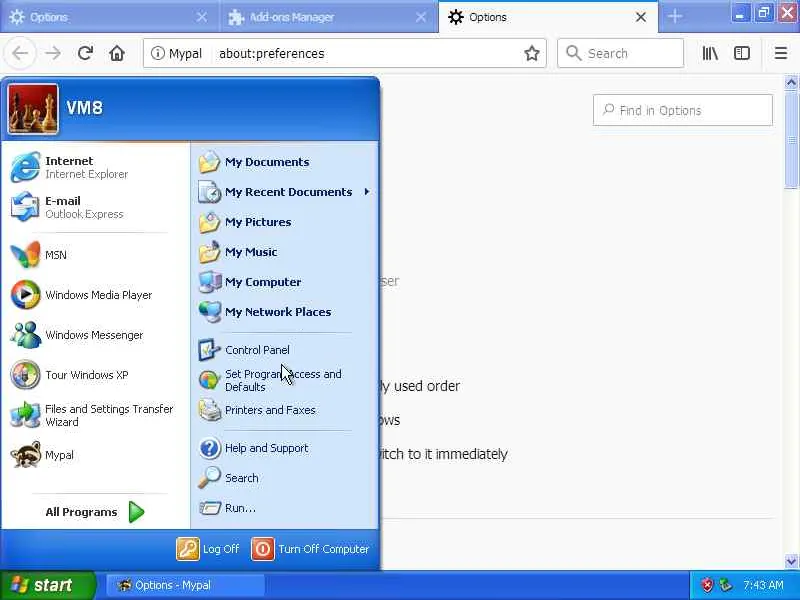This screenshot has width=800, height=600.
Task: Click the 7:43 AM clock
Action: coord(763,585)
